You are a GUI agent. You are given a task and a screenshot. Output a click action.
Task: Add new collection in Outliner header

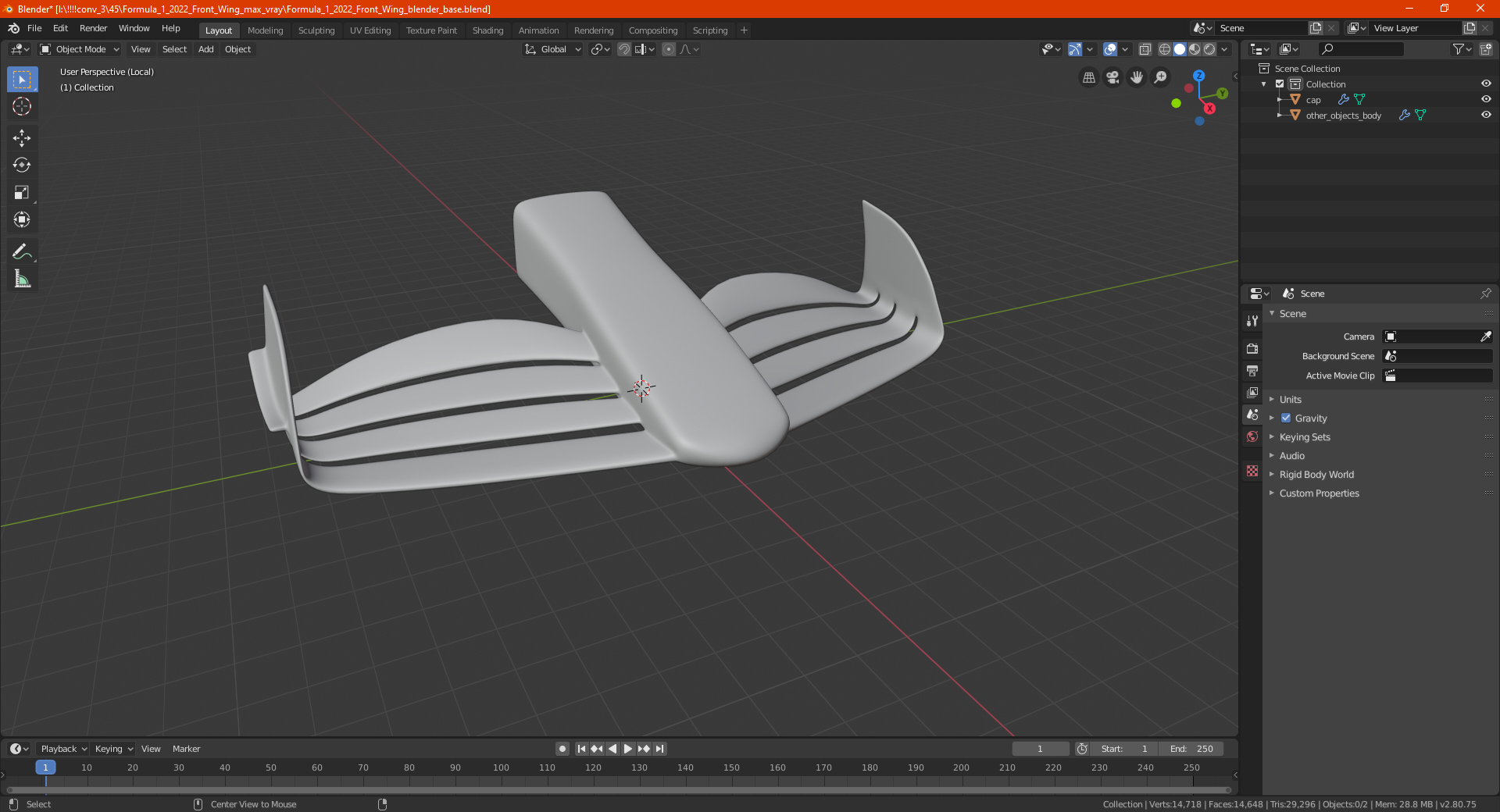tap(1485, 49)
